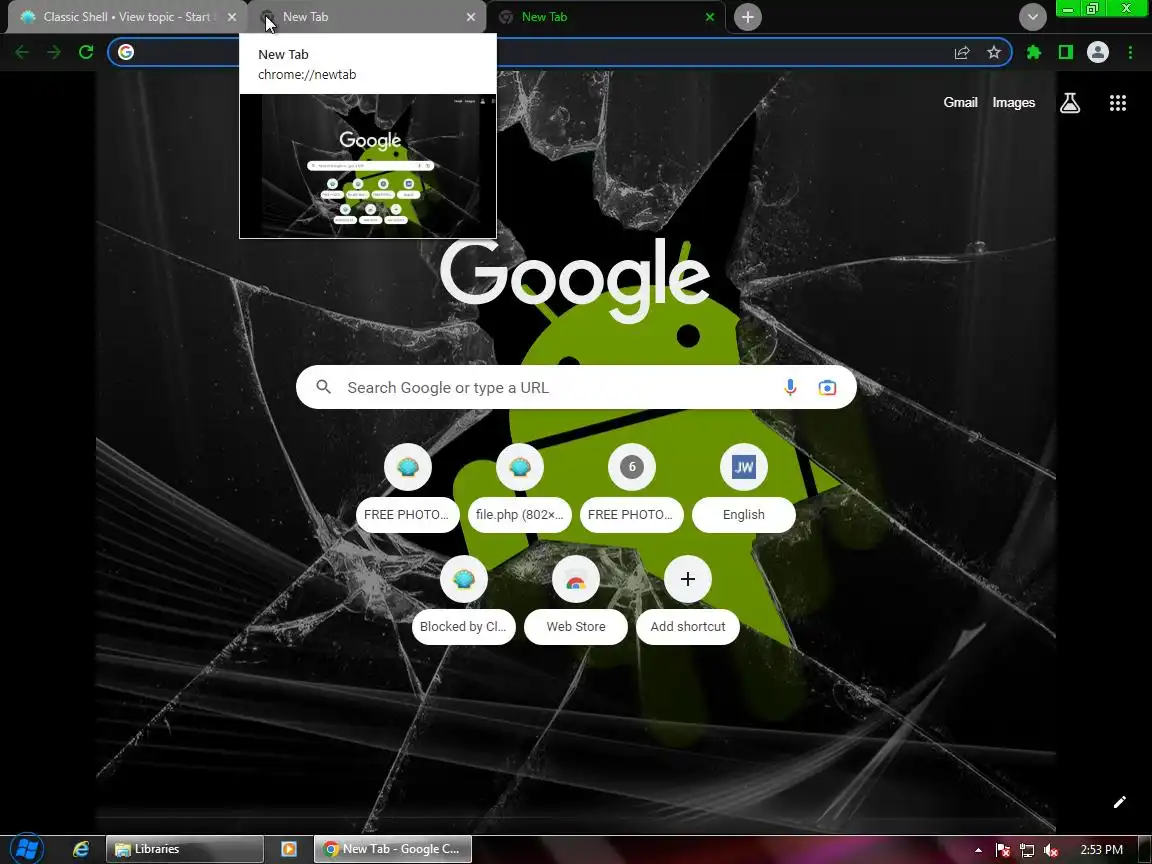Open the Windows Start orb
Viewport: 1152px width, 864px height.
pyautogui.click(x=26, y=849)
